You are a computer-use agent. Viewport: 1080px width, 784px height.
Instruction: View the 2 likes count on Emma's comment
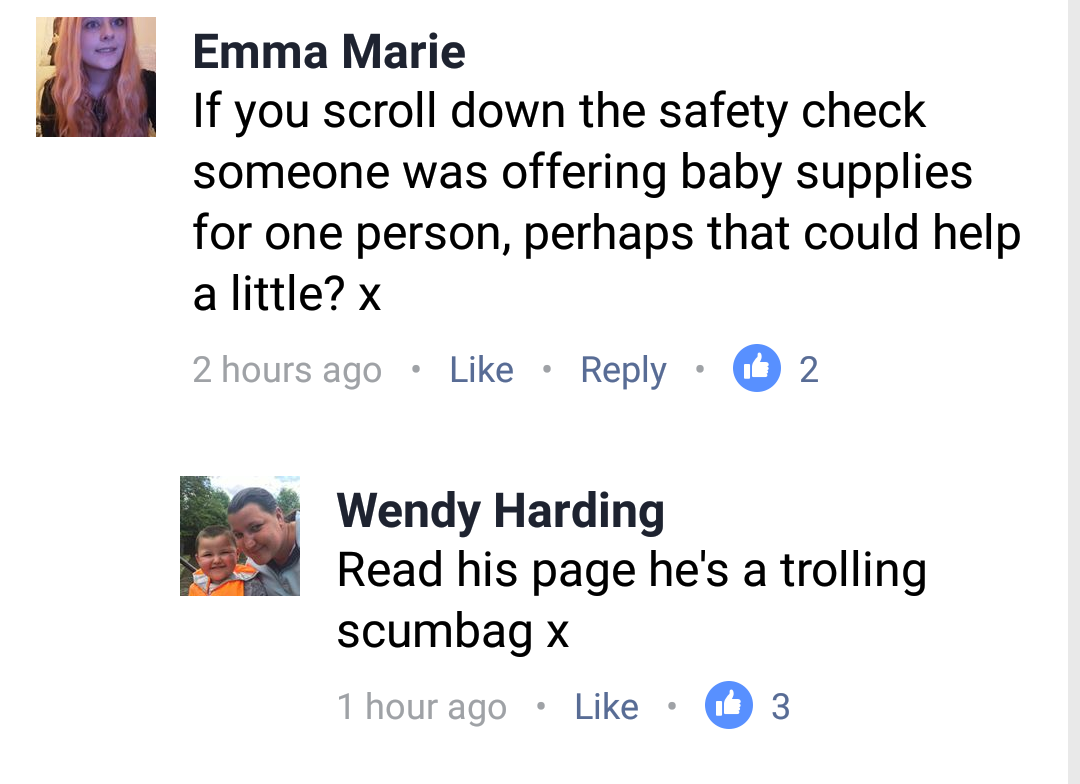click(809, 370)
